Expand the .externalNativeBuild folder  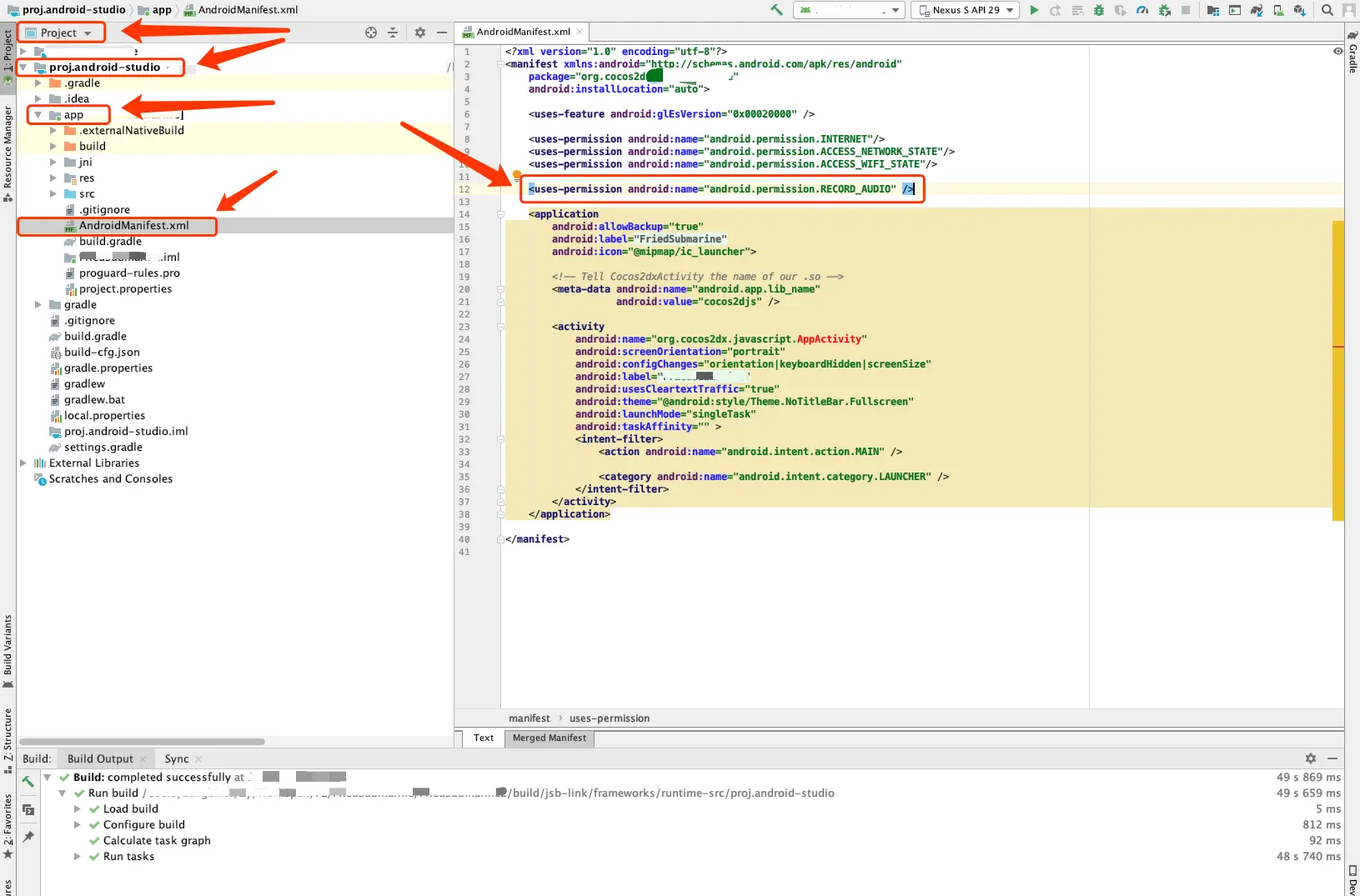[53, 130]
